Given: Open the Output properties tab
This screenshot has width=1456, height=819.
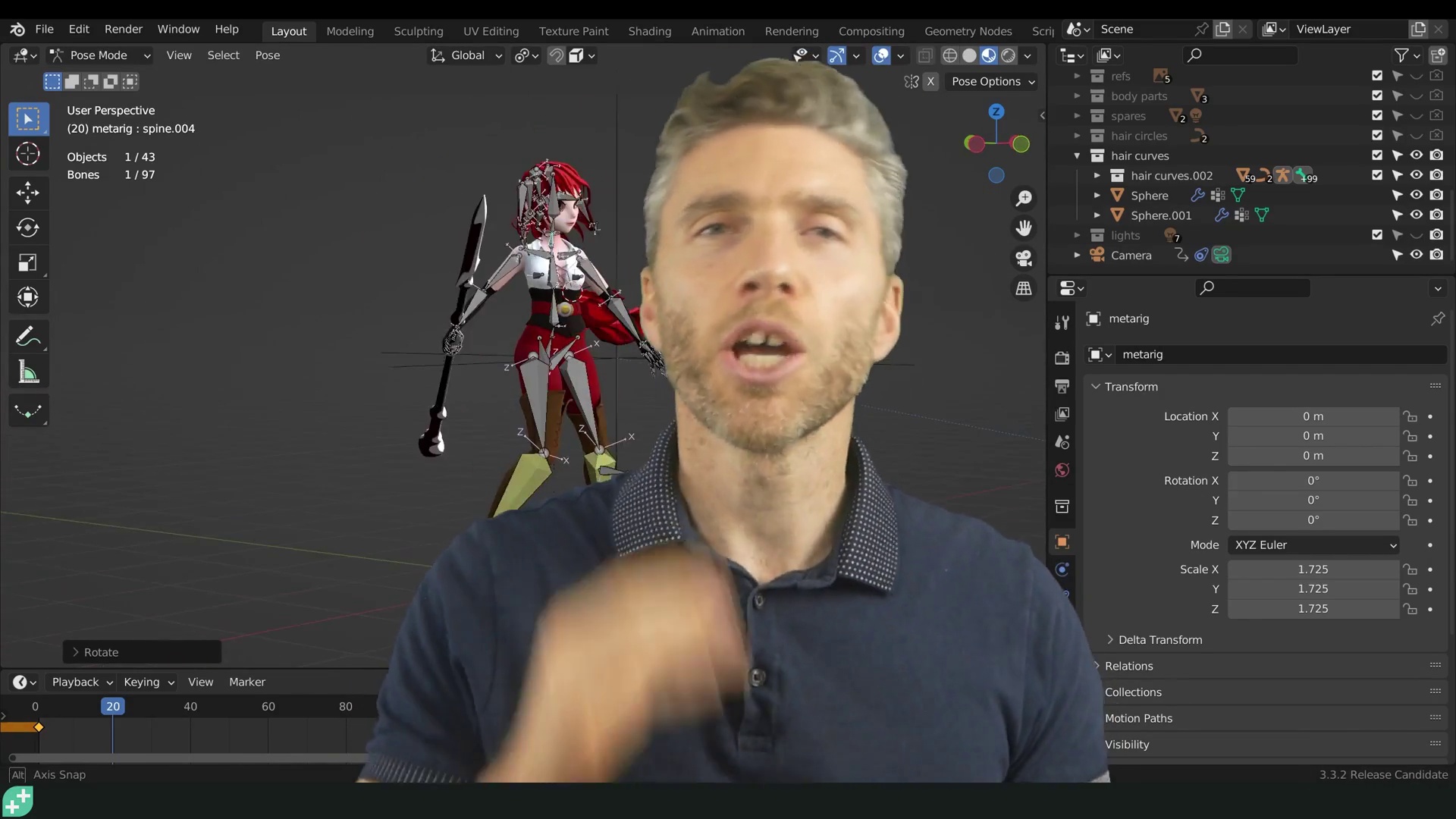Looking at the screenshot, I should [1062, 387].
